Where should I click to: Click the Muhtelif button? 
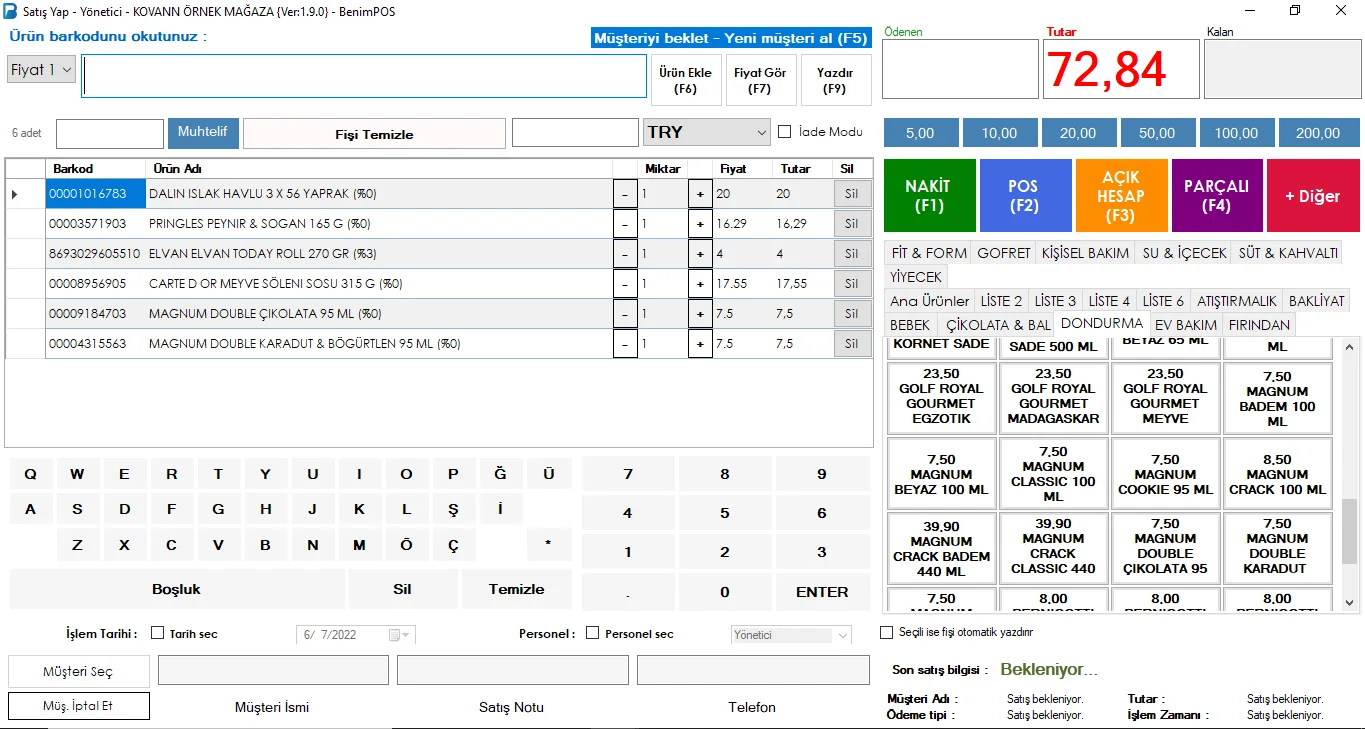(x=203, y=132)
